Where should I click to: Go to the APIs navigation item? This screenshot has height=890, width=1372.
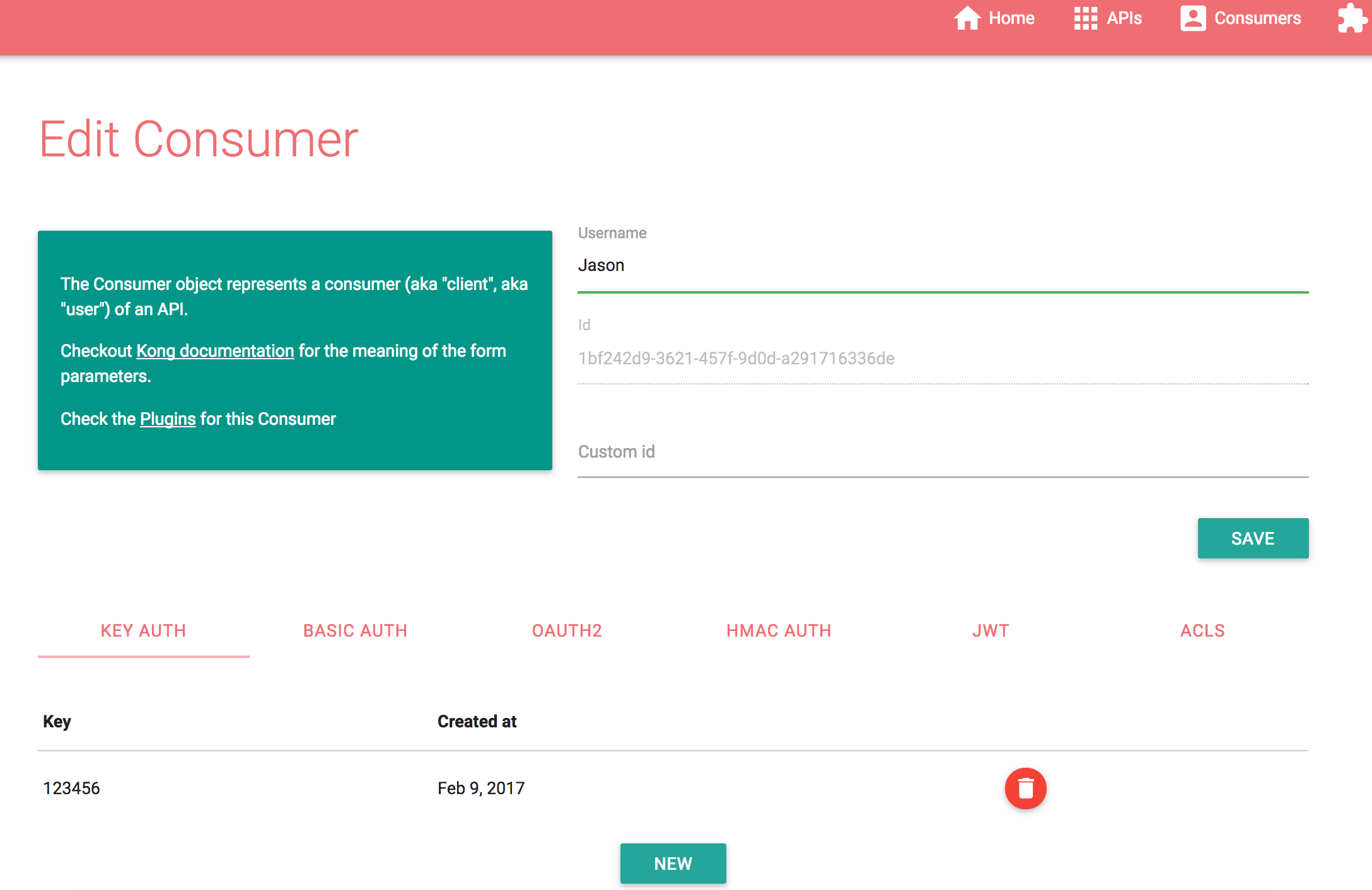pyautogui.click(x=1124, y=18)
